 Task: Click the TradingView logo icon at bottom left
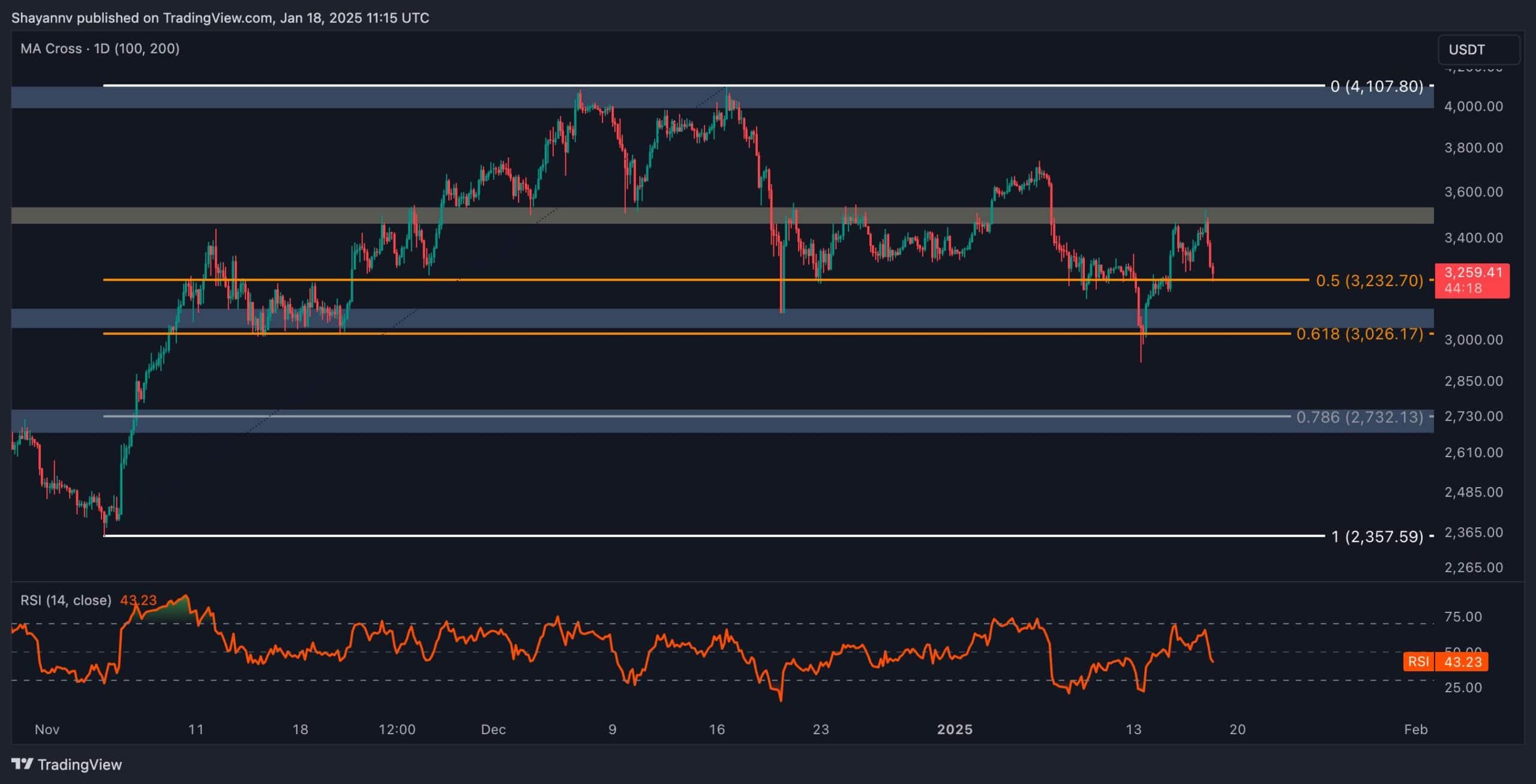tap(23, 764)
